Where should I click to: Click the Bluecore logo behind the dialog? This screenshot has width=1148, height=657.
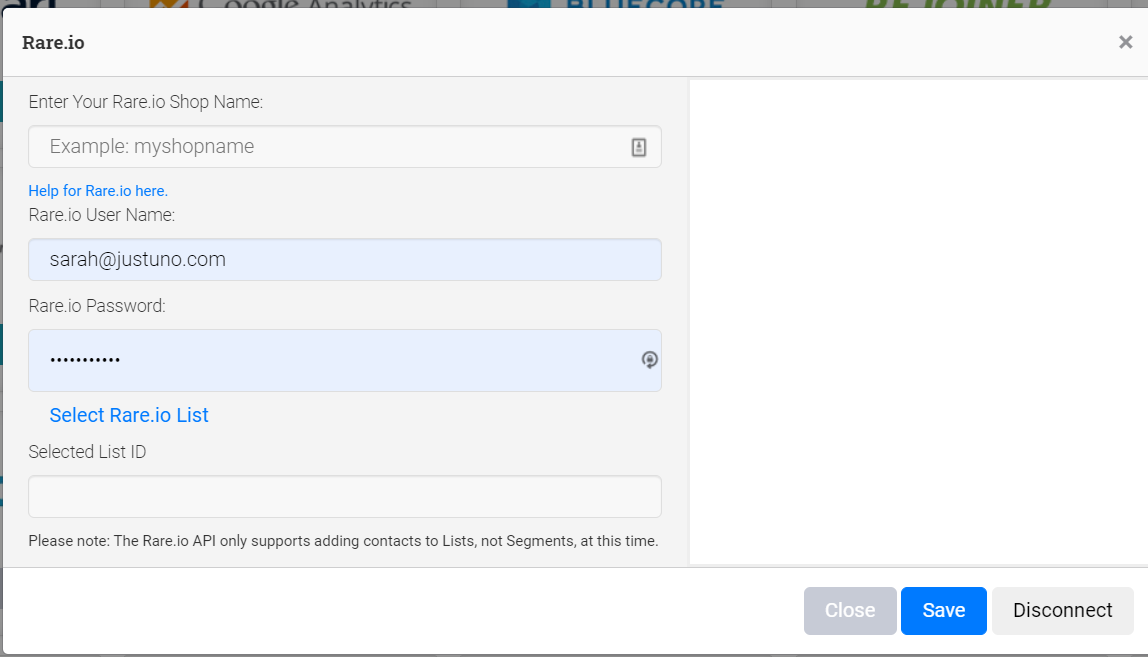(615, 5)
